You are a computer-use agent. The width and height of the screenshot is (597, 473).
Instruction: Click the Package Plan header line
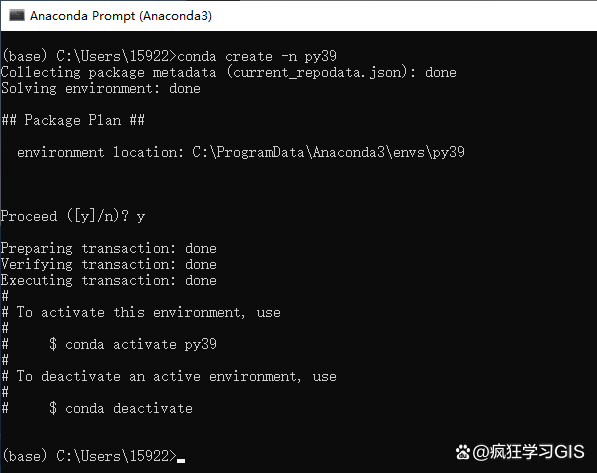pyautogui.click(x=73, y=120)
